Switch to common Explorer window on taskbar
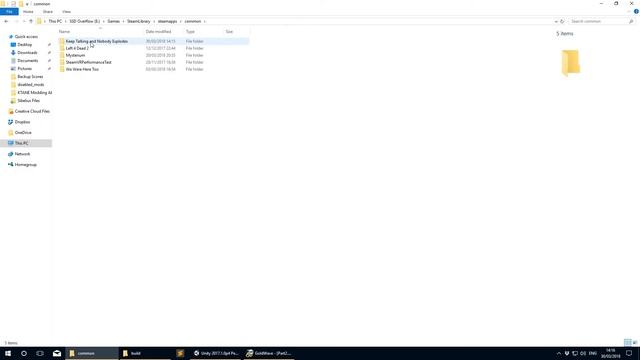The height and width of the screenshot is (360, 640). (x=91, y=353)
